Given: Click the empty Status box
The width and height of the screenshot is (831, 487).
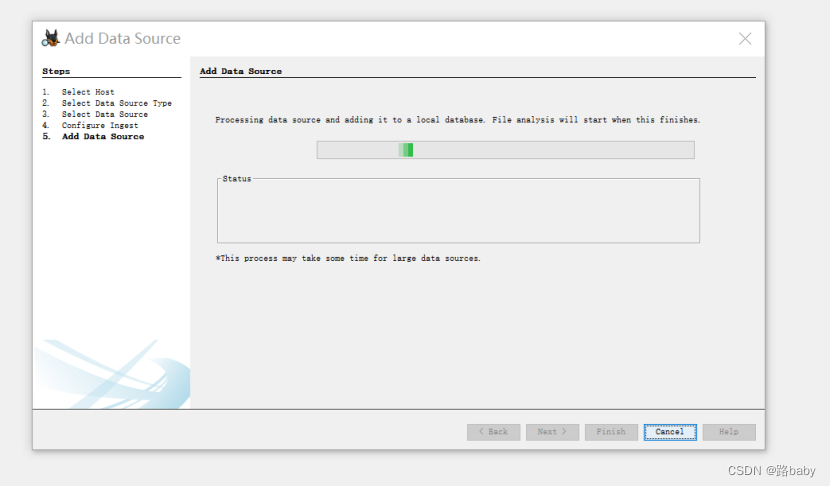Looking at the screenshot, I should pyautogui.click(x=458, y=211).
